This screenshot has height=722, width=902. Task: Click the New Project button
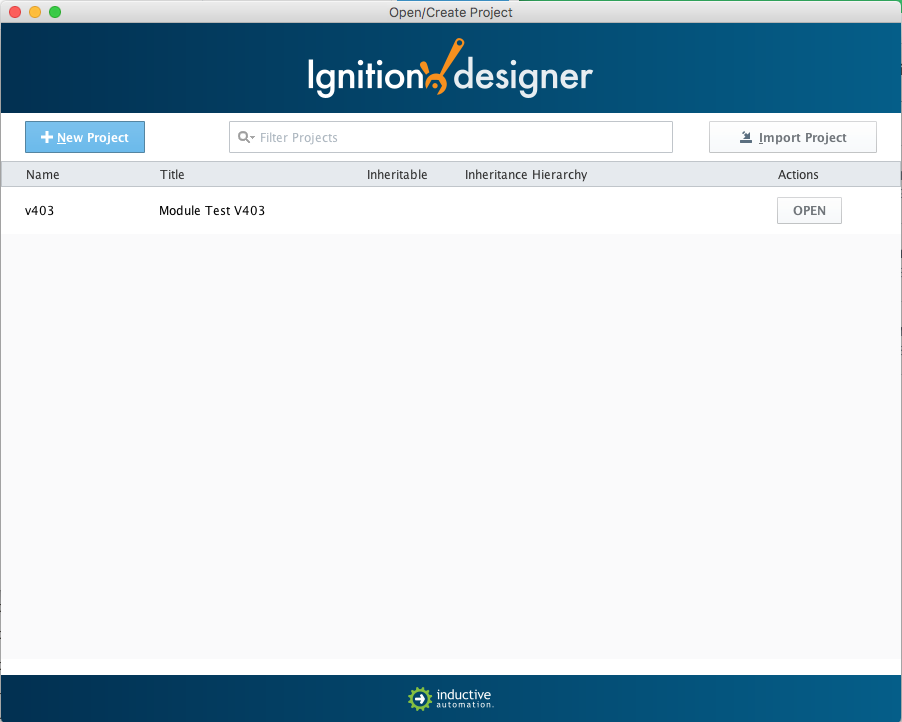pyautogui.click(x=85, y=137)
